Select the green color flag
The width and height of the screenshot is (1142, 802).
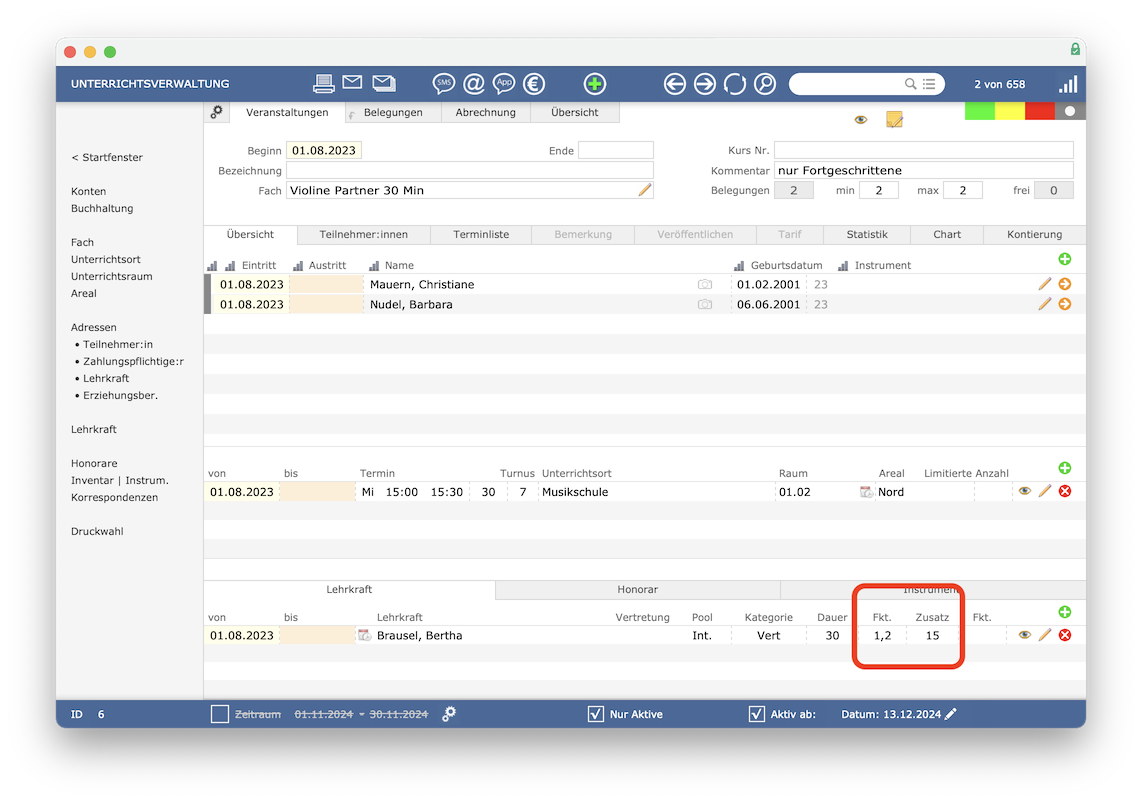pos(980,111)
